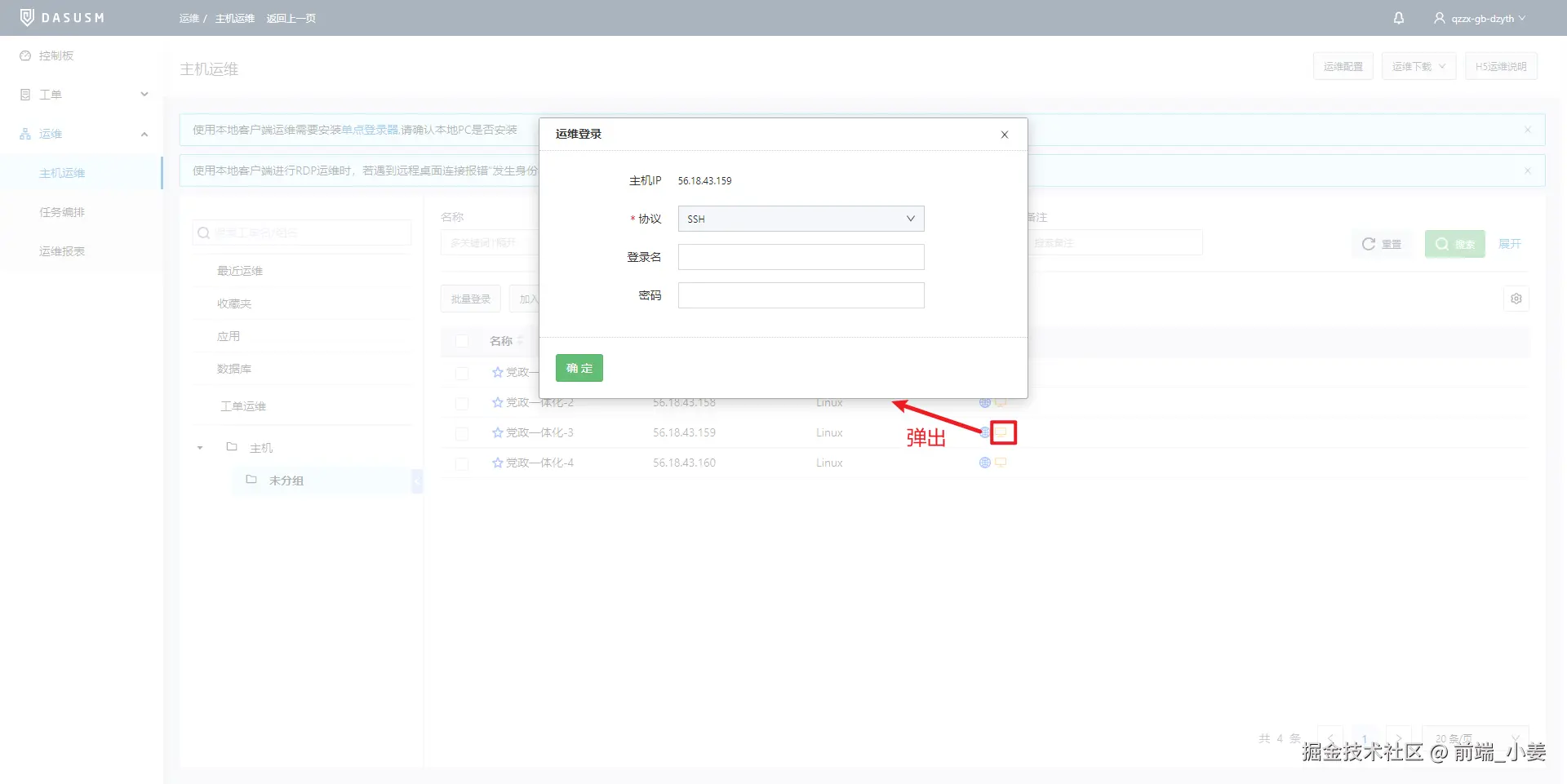The image size is (1567, 784).
Task: Select 工单运维 in the tree panel
Action: coord(243,406)
